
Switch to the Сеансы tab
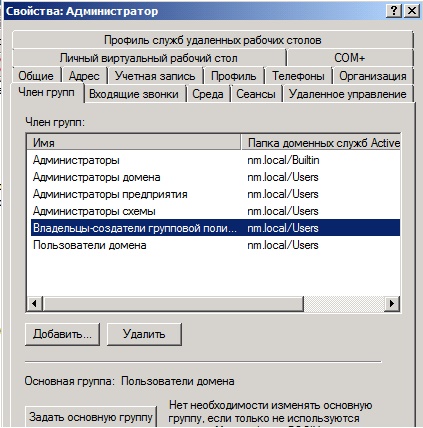click(256, 94)
